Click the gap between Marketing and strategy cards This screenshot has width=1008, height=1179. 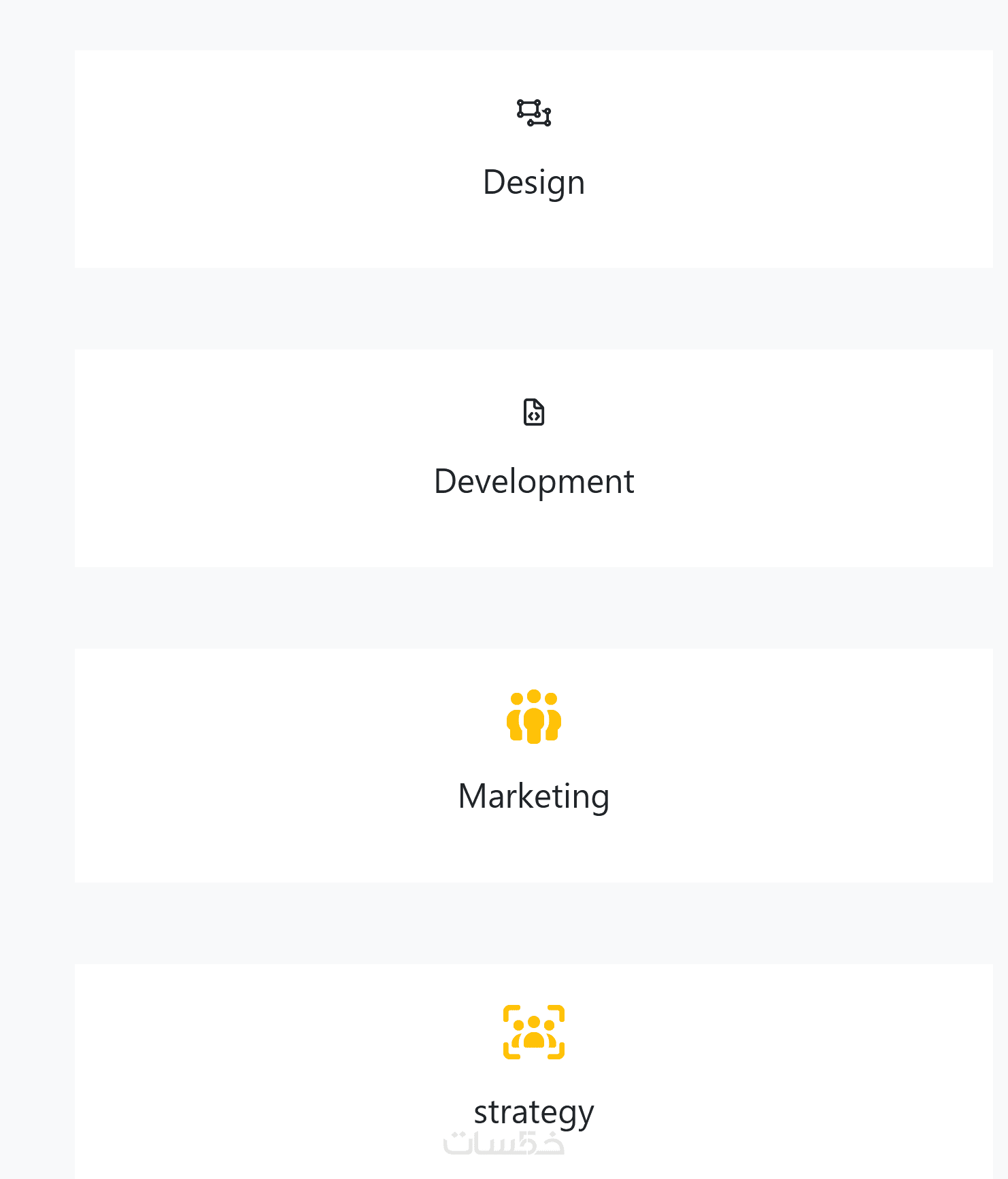point(534,923)
